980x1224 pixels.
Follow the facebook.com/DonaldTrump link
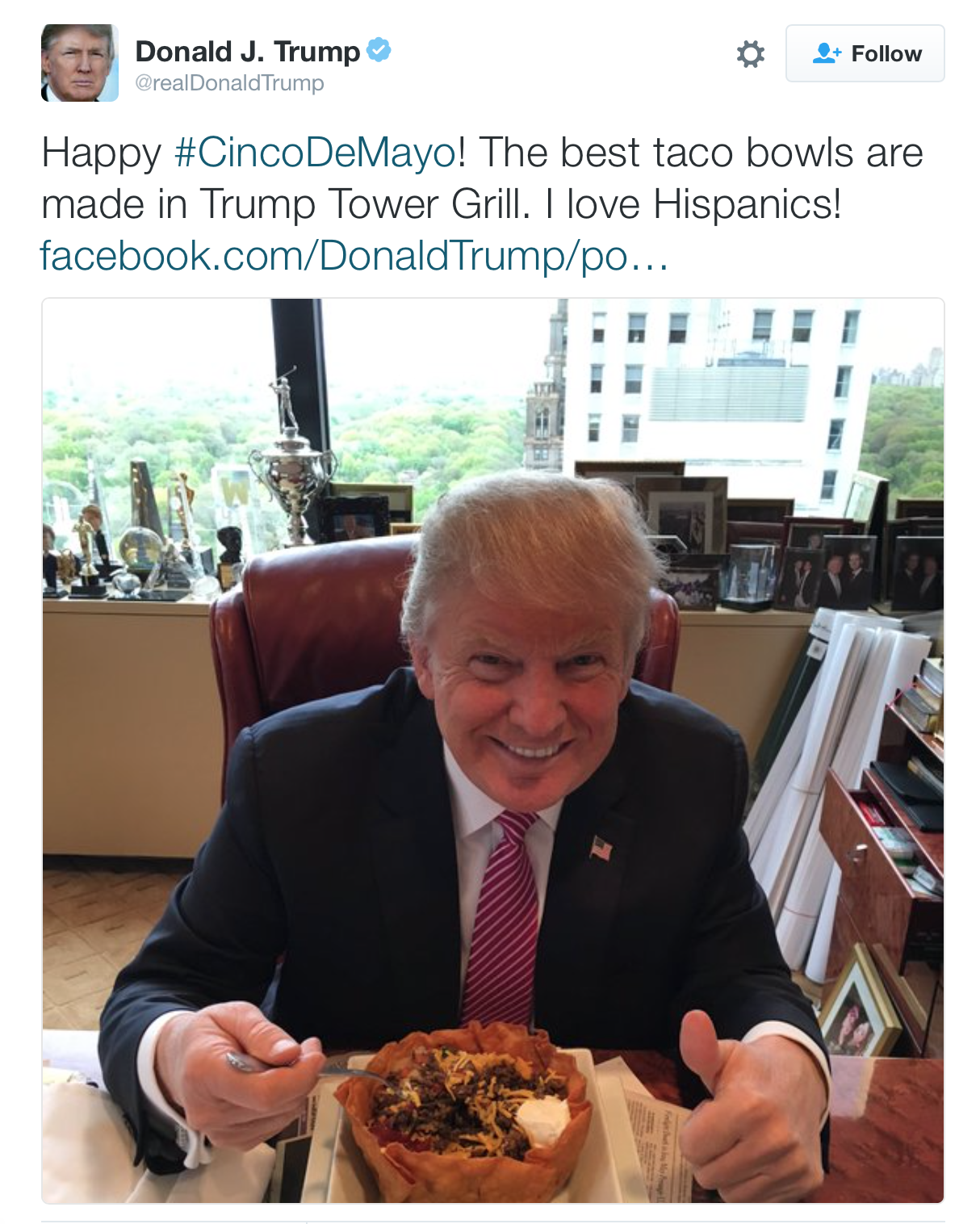(x=354, y=255)
